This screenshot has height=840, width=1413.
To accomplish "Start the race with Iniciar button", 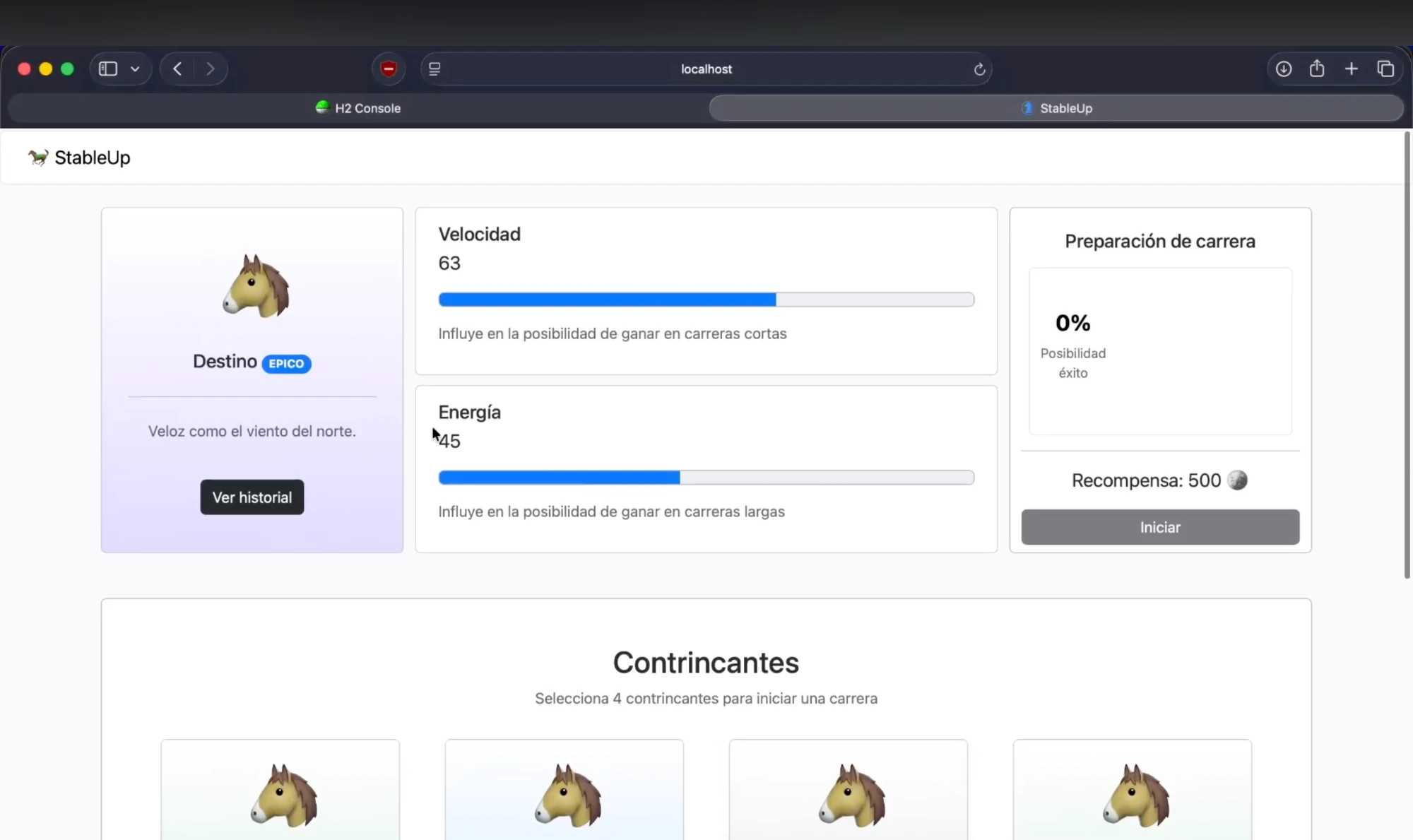I will tap(1160, 527).
